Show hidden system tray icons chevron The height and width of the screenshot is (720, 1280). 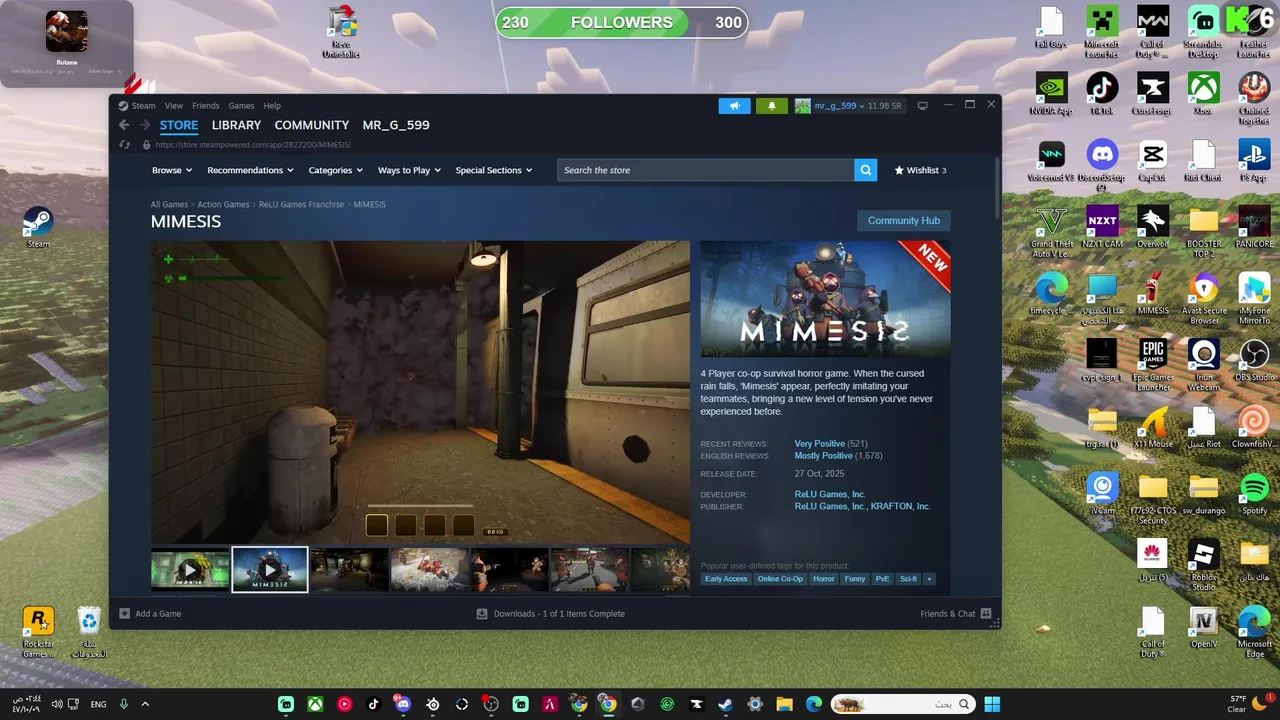(x=145, y=704)
